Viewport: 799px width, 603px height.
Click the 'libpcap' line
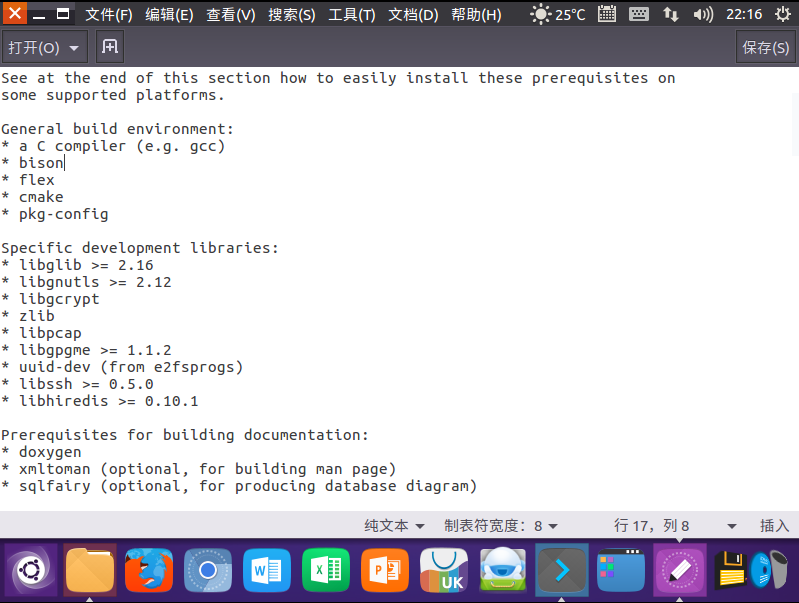click(41, 333)
